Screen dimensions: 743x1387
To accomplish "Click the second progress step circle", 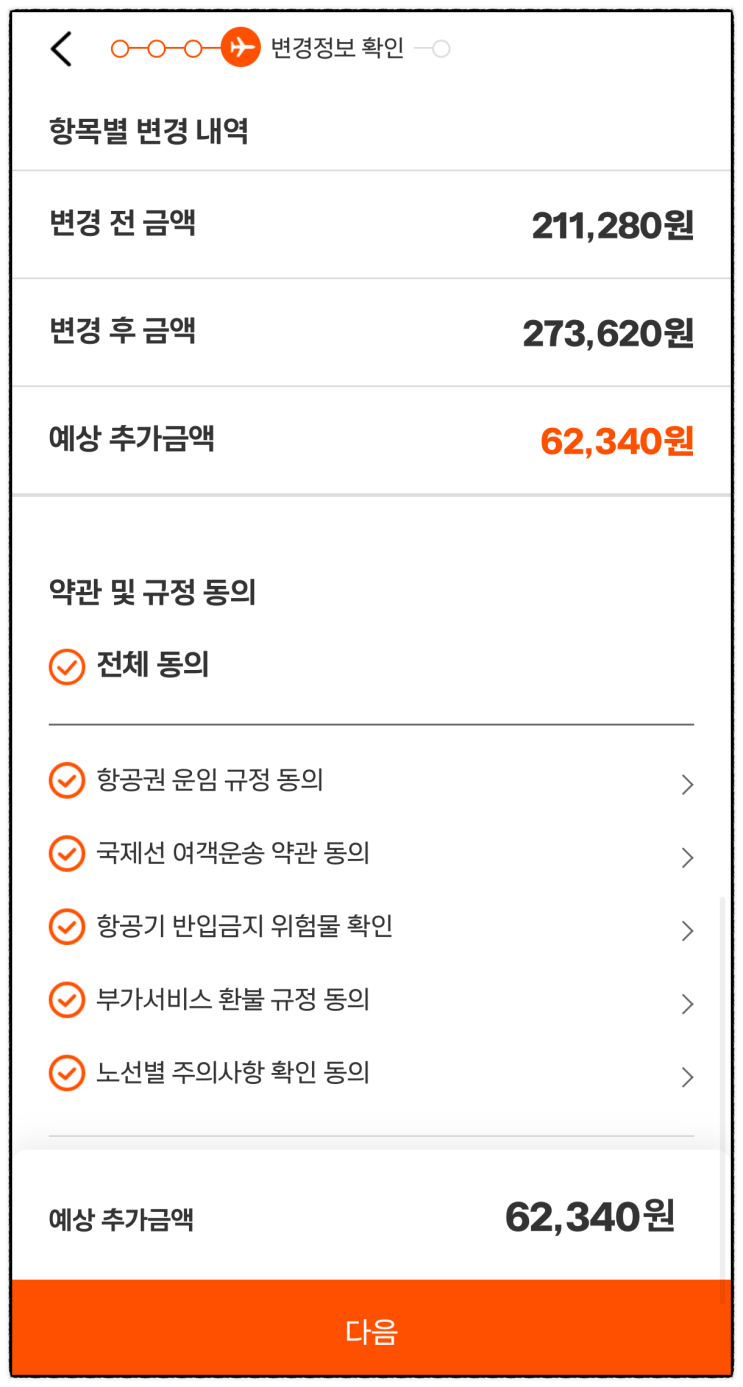I will click(x=156, y=48).
